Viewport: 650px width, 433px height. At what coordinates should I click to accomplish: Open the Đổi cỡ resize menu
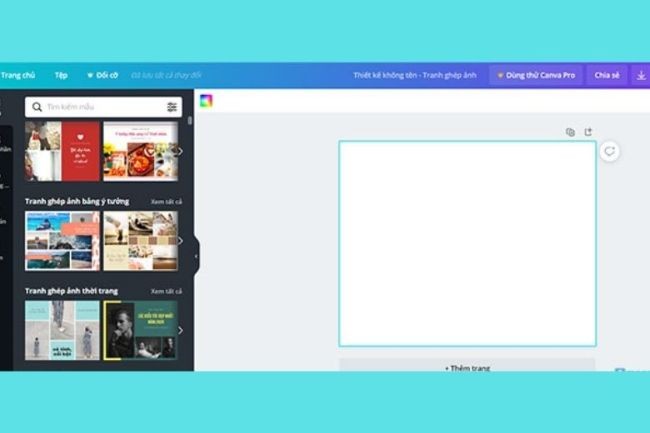point(101,75)
